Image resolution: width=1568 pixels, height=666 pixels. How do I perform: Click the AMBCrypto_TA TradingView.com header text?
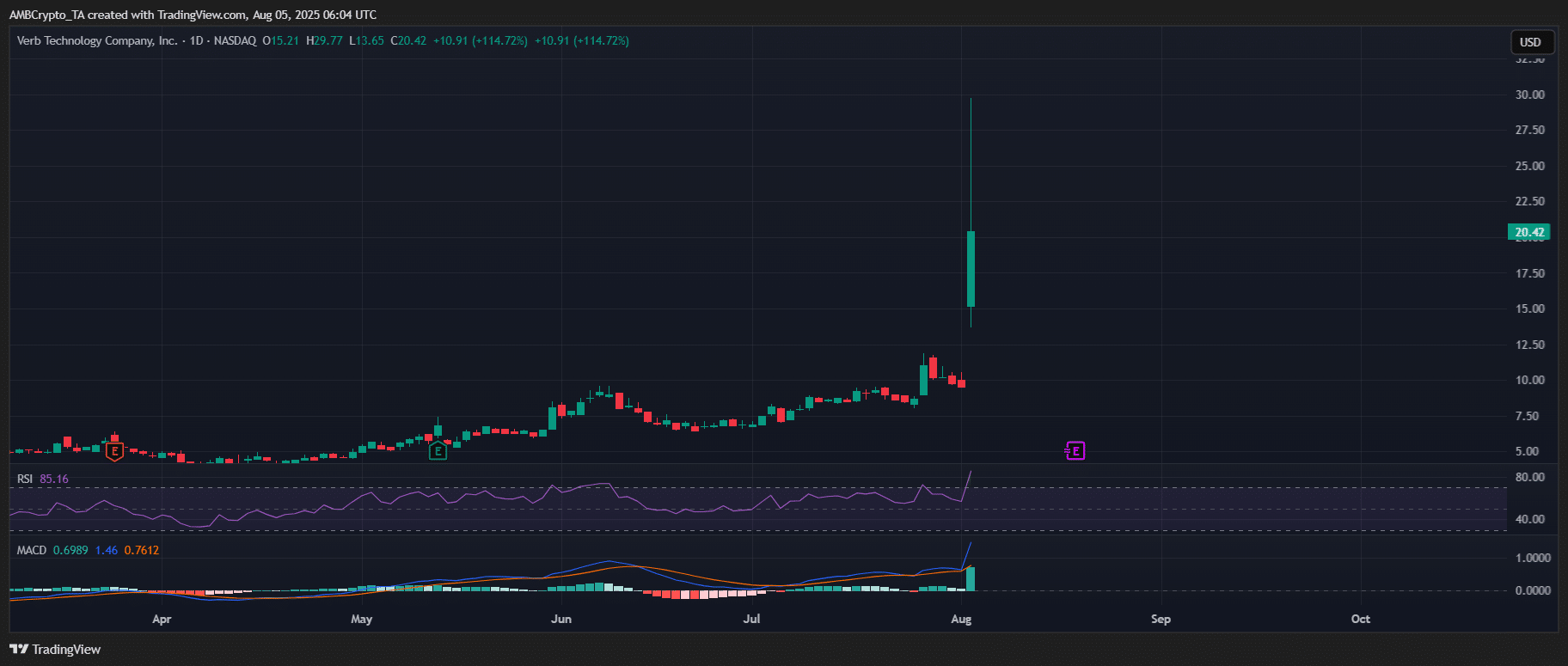tap(193, 15)
